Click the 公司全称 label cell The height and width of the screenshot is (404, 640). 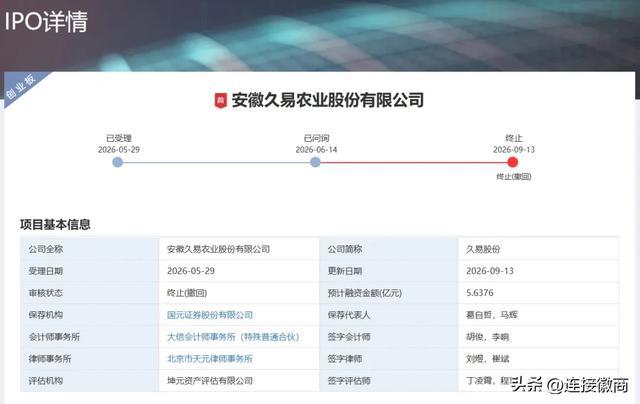pos(90,249)
